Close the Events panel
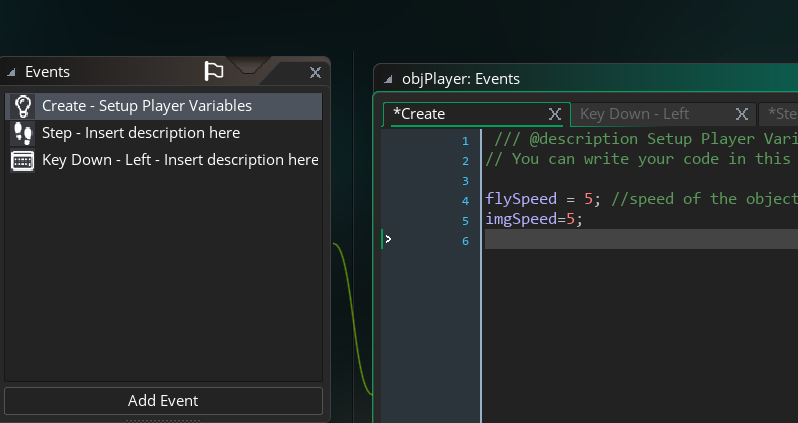This screenshot has width=798, height=423. [316, 73]
